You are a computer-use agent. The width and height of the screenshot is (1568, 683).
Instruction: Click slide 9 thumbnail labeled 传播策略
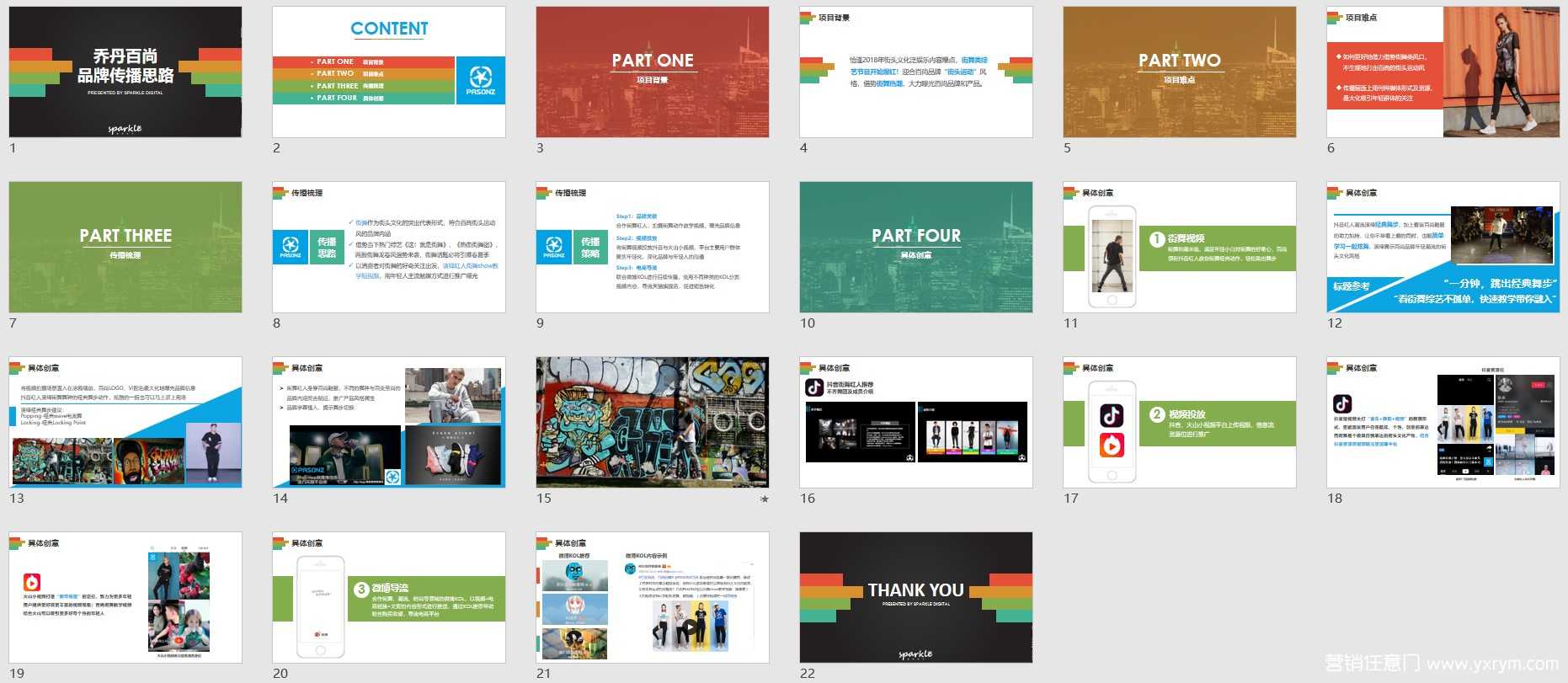(x=653, y=248)
